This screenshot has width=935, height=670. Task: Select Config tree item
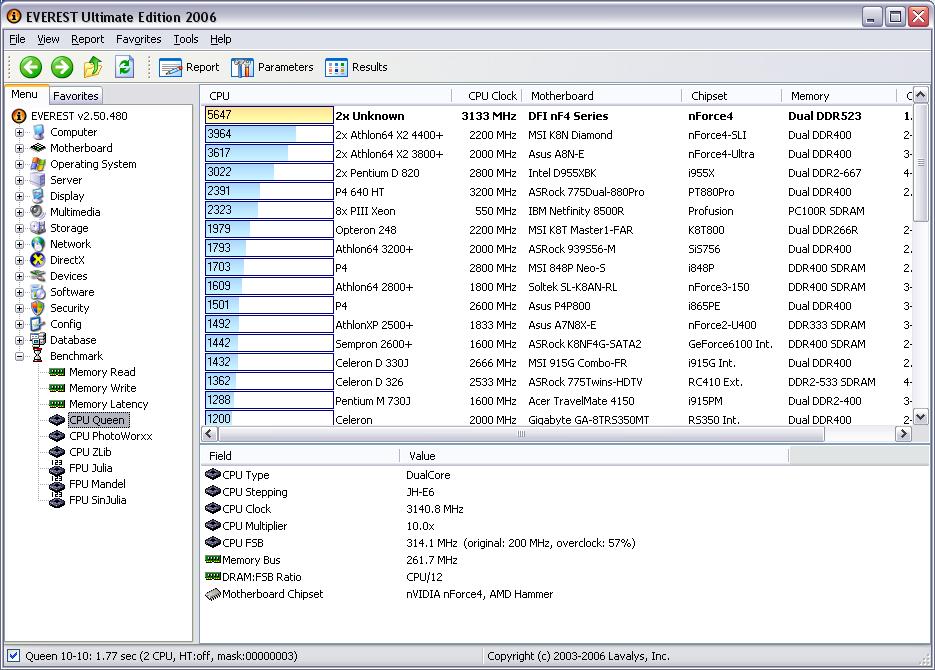click(66, 324)
